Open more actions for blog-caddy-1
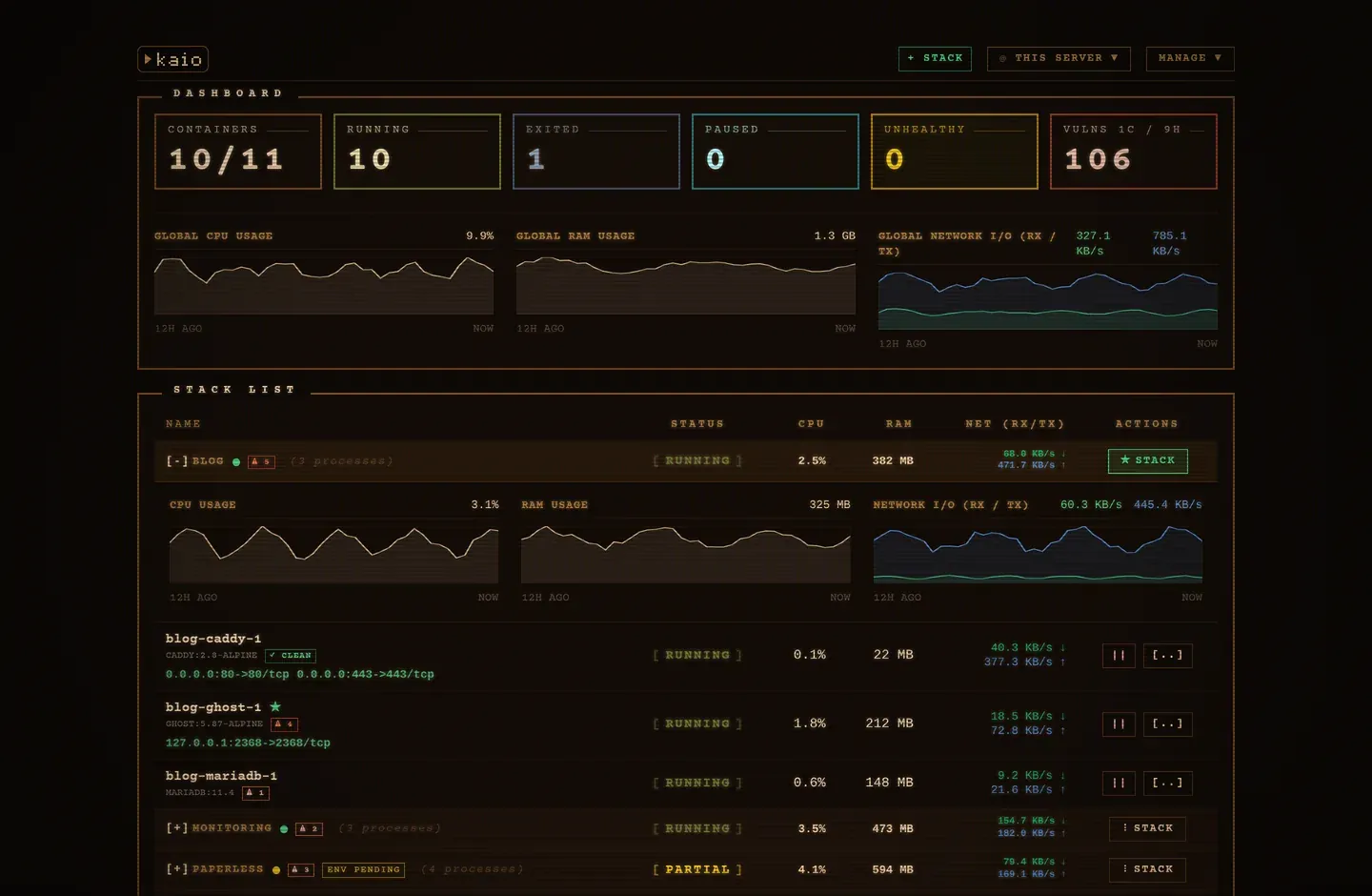The image size is (1372, 896). (x=1167, y=656)
